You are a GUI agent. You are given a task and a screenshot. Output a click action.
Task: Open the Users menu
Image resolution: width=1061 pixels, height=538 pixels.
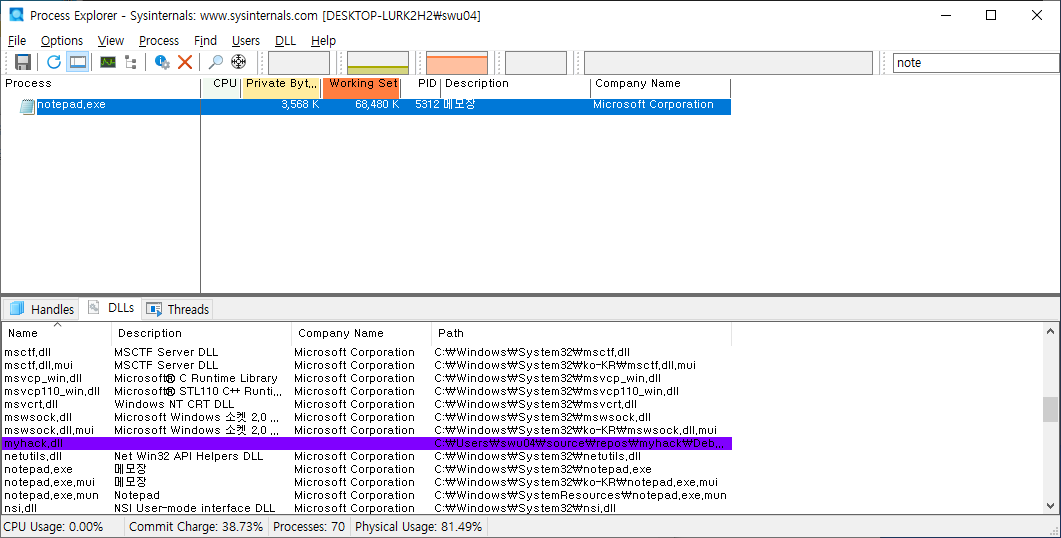click(246, 41)
